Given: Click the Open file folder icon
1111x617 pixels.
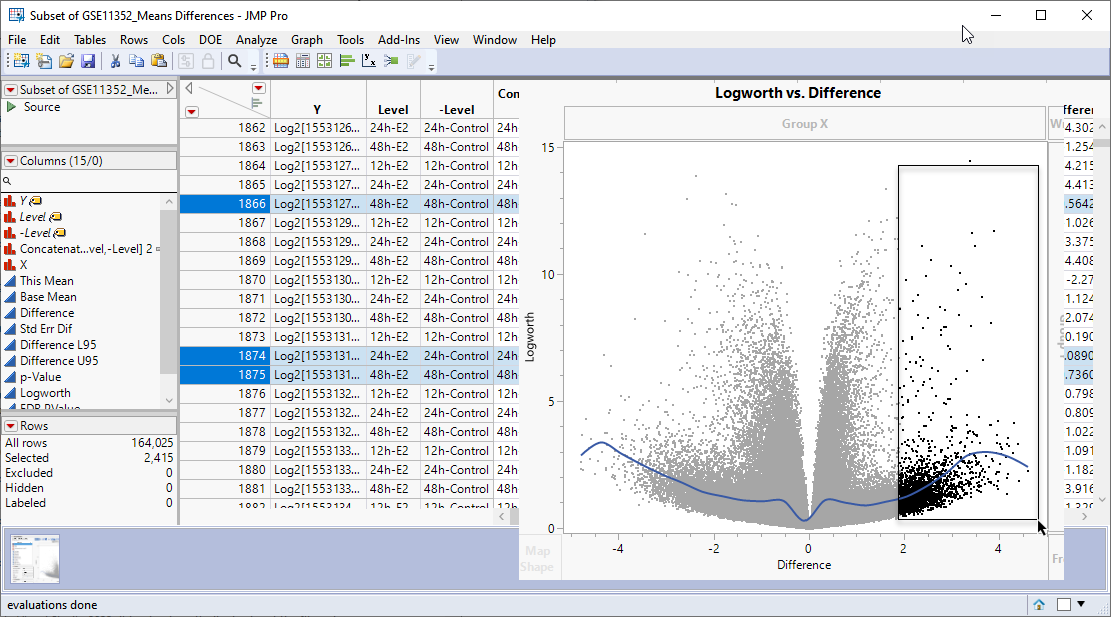Looking at the screenshot, I should pos(66,61).
